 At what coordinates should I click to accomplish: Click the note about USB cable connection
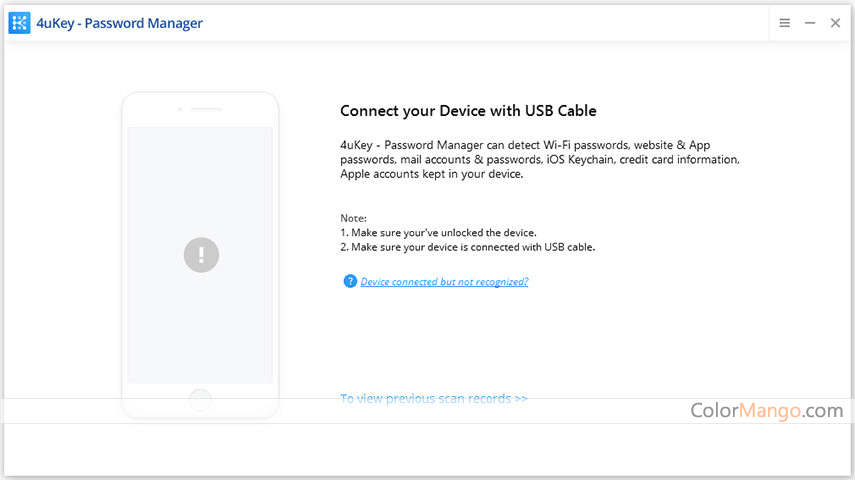(x=467, y=247)
